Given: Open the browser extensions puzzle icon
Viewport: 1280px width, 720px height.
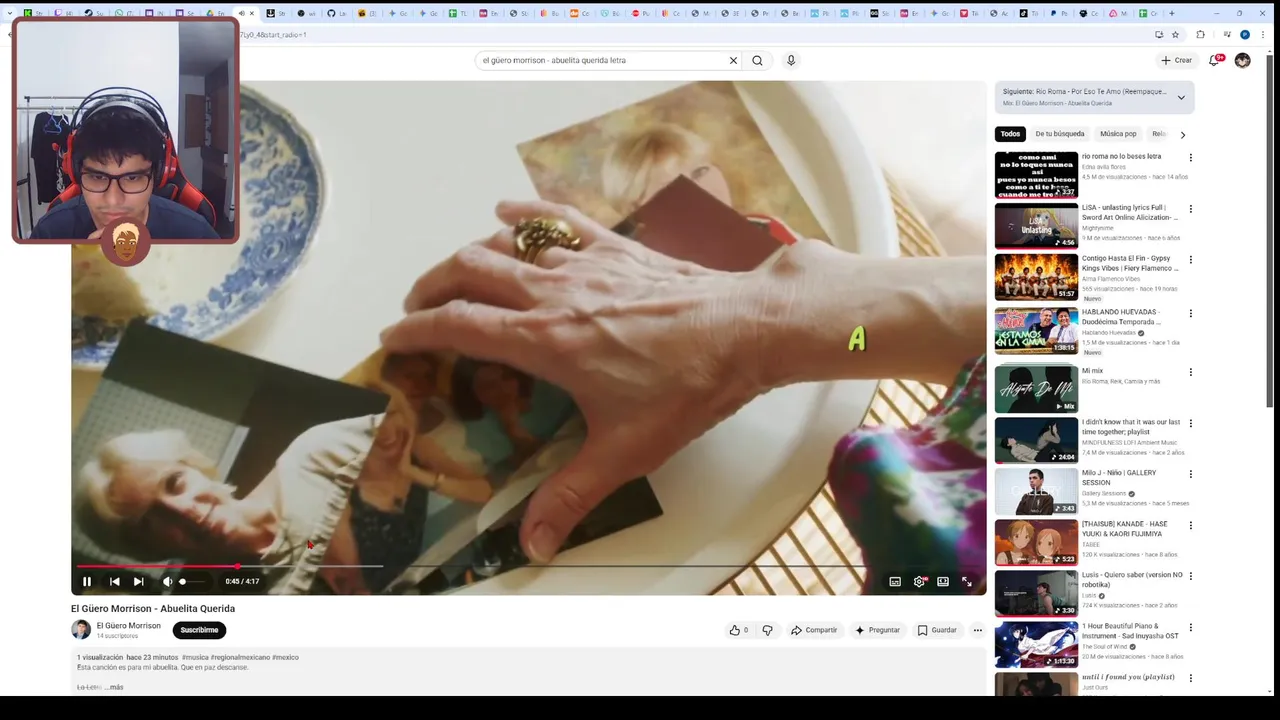Looking at the screenshot, I should [1201, 34].
